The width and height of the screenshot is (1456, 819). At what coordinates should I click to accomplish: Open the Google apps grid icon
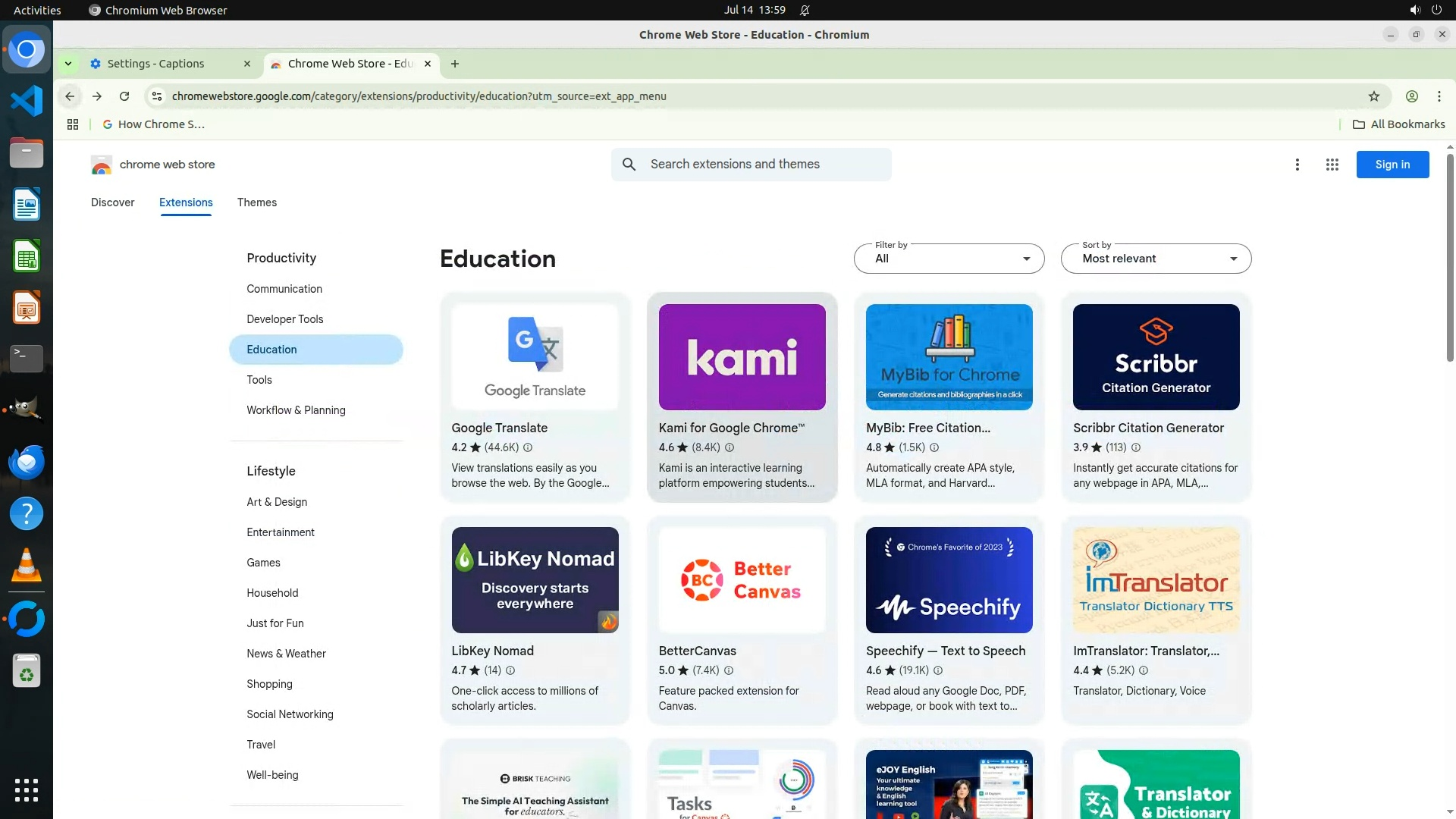click(x=1332, y=165)
